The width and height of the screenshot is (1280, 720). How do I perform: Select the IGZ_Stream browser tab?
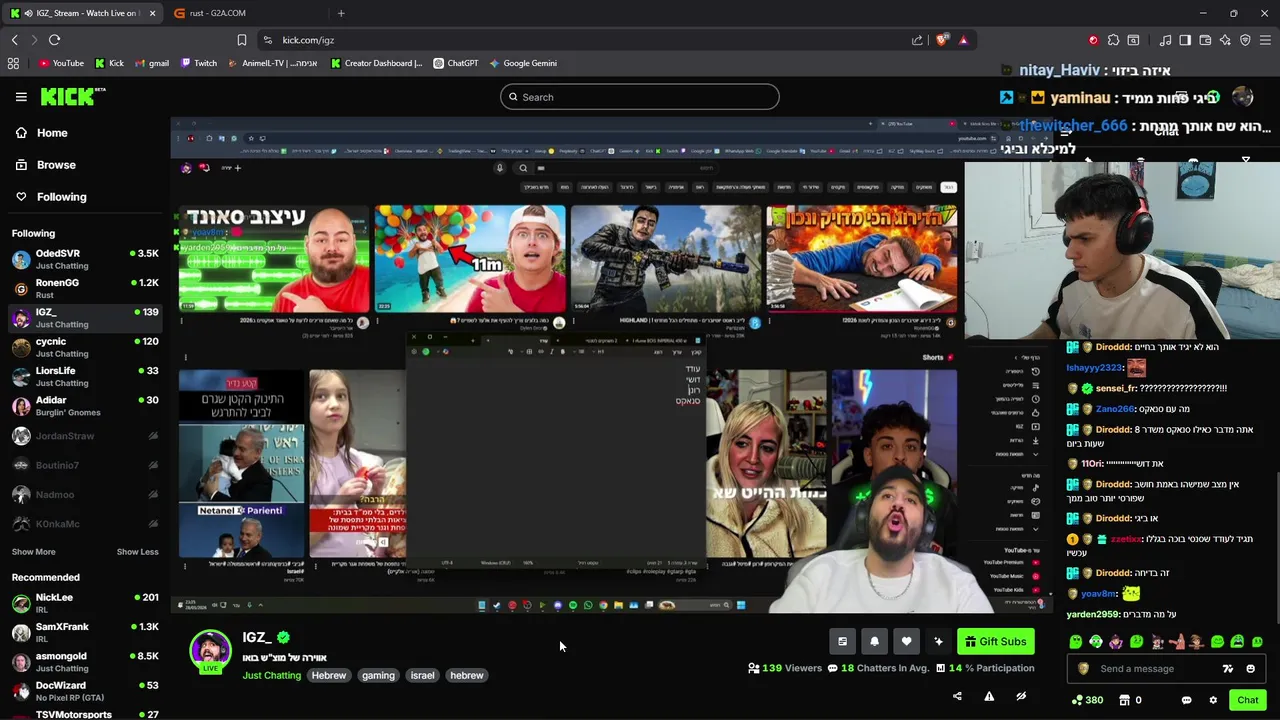point(84,13)
